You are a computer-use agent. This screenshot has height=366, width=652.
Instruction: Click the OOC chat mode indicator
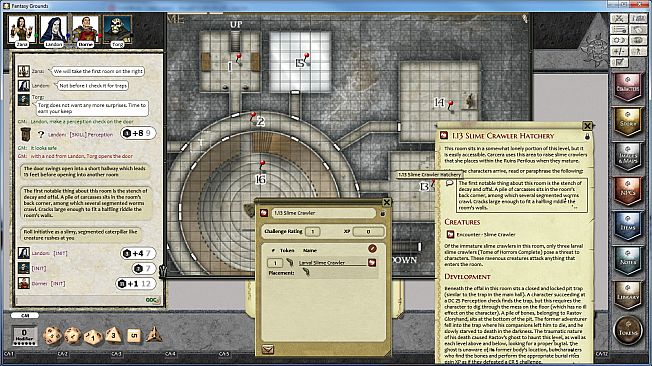pyautogui.click(x=152, y=300)
